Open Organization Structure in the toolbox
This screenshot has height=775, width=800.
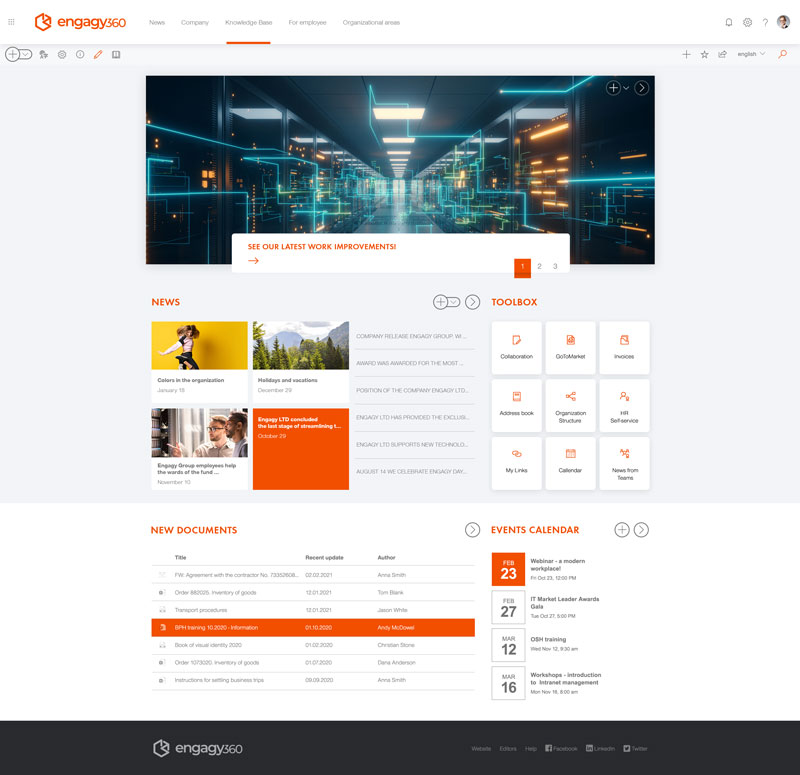click(570, 405)
